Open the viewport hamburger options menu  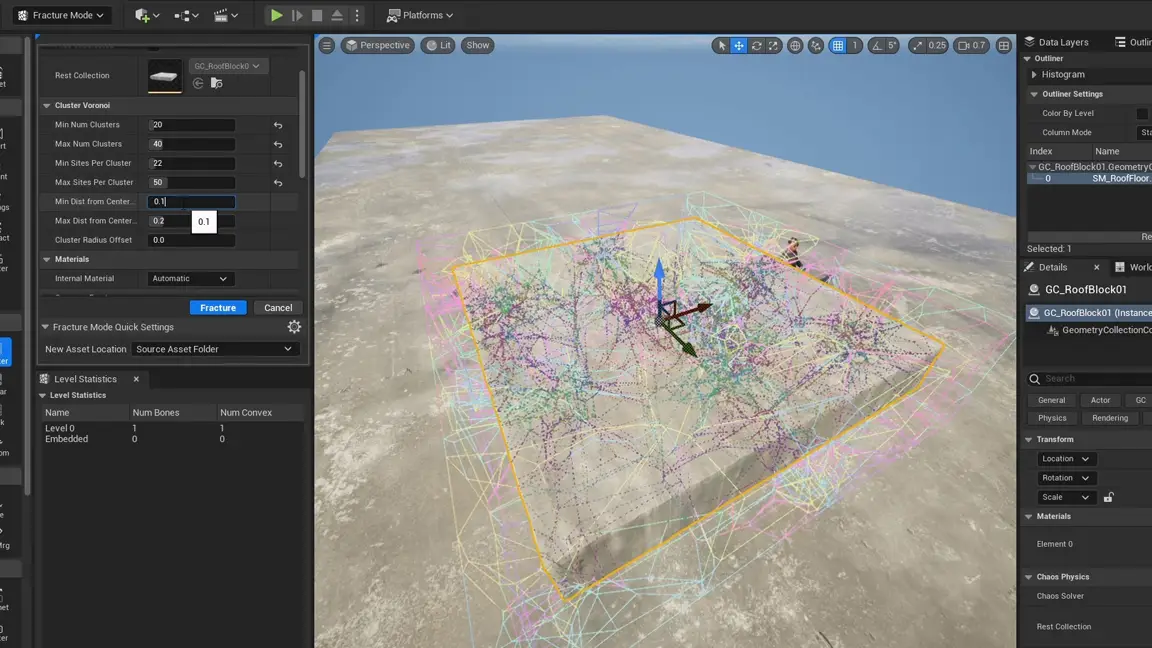tap(327, 46)
